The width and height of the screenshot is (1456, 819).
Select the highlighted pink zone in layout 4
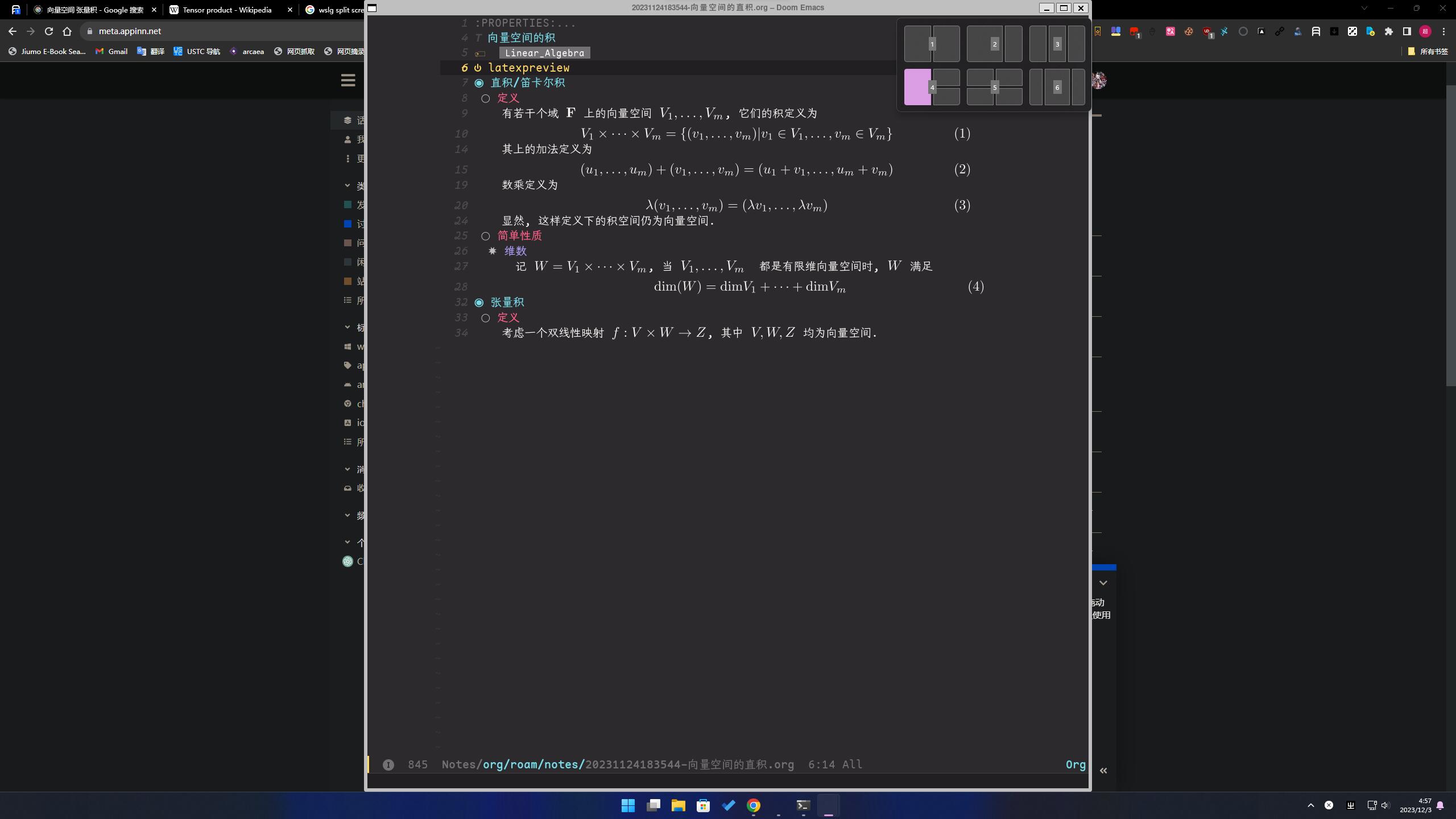[917, 87]
